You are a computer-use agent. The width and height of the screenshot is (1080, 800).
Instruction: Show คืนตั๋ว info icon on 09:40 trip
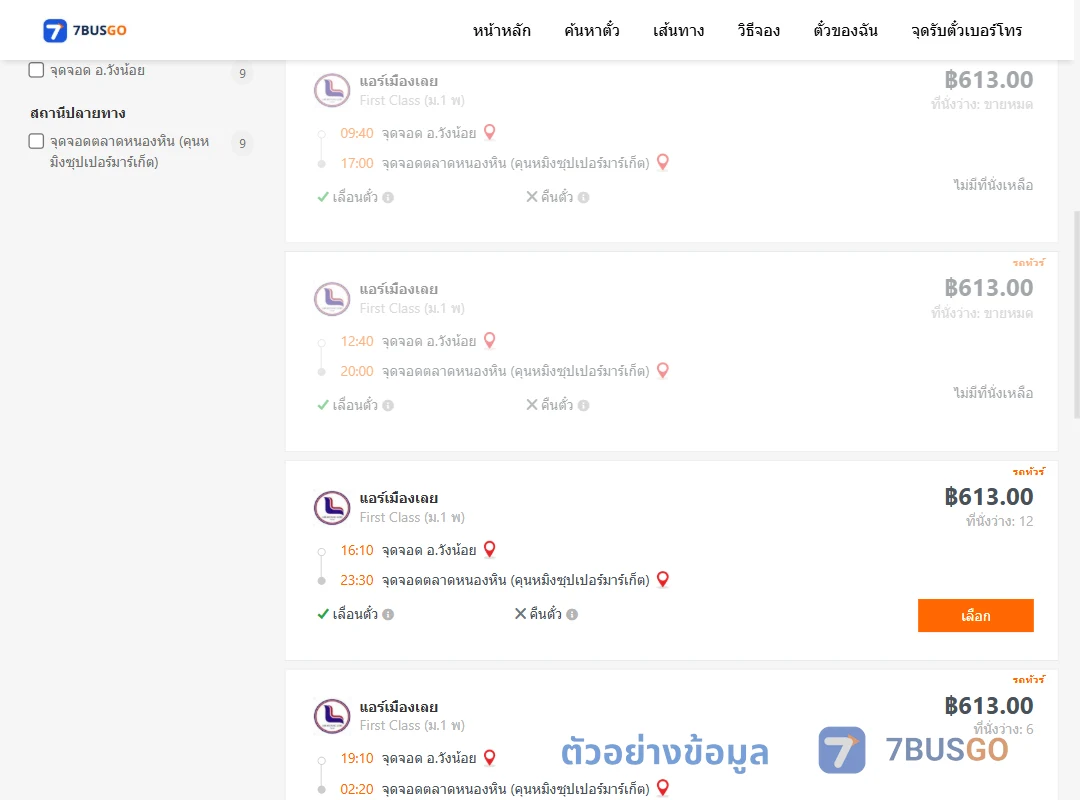[x=583, y=198]
